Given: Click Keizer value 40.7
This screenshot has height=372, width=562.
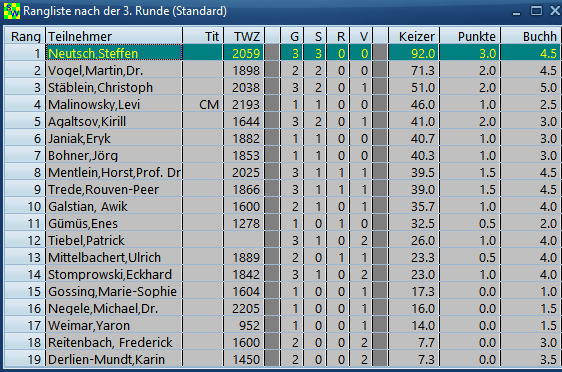Looking at the screenshot, I should pyautogui.click(x=414, y=138).
